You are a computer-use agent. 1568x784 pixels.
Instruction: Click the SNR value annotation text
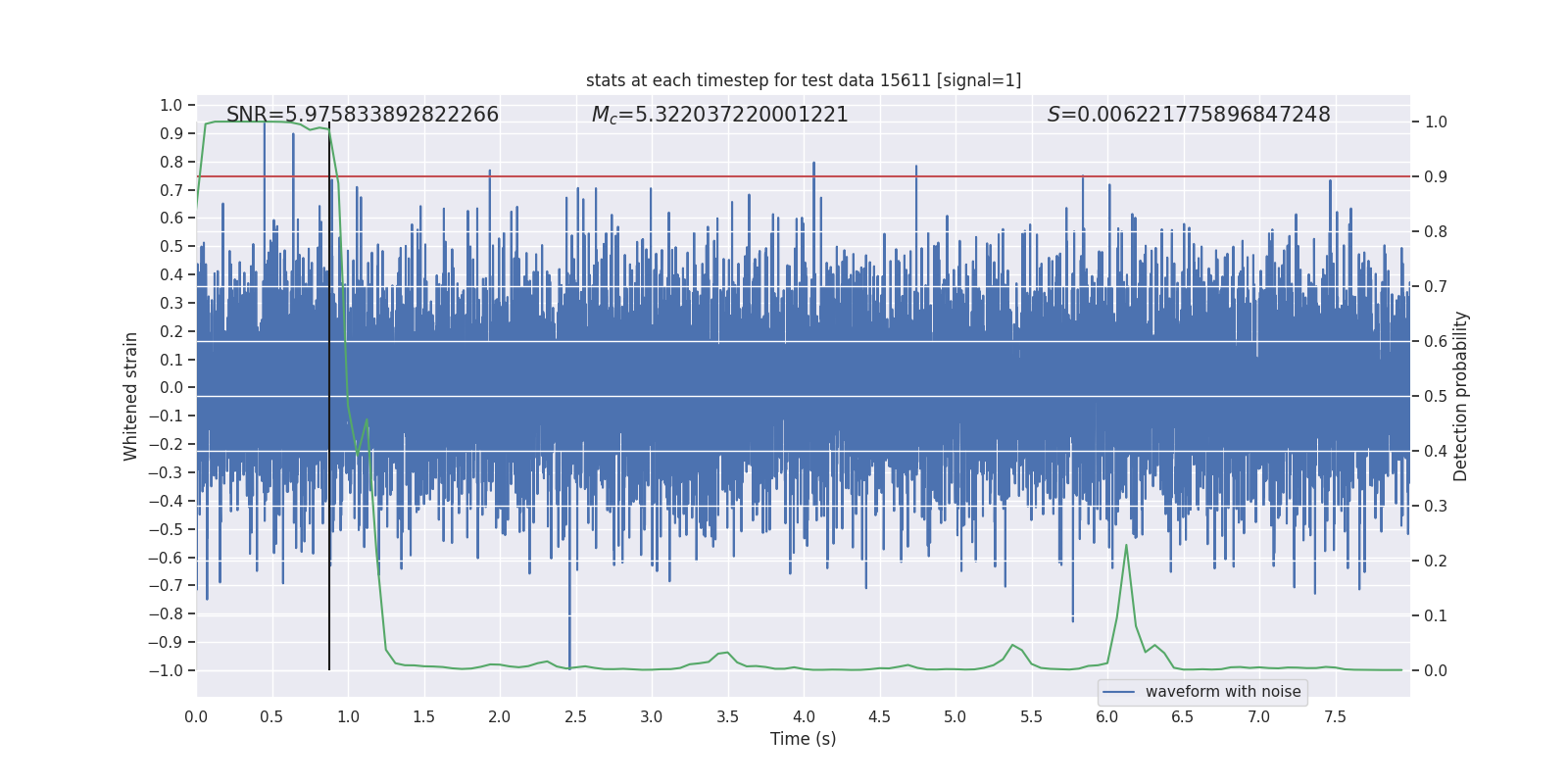pos(363,115)
